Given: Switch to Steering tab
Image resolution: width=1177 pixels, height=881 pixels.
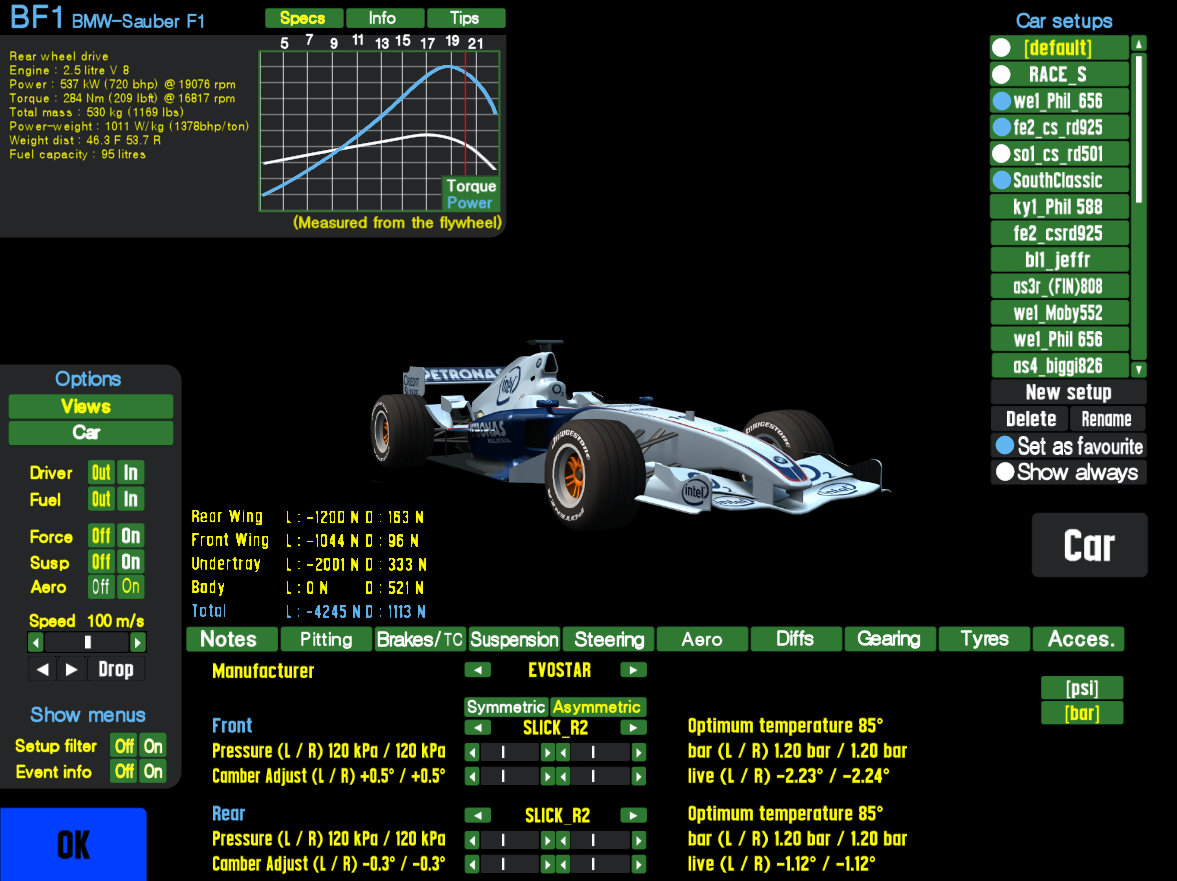Looking at the screenshot, I should [x=609, y=639].
